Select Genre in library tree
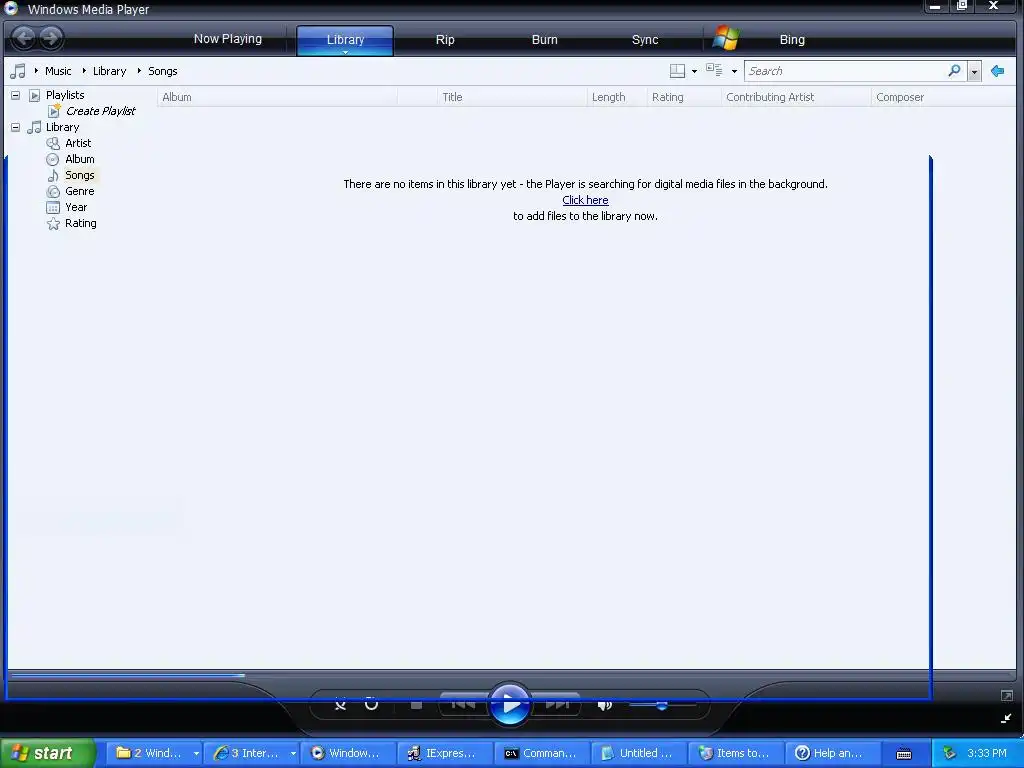The image size is (1024, 768). click(80, 191)
